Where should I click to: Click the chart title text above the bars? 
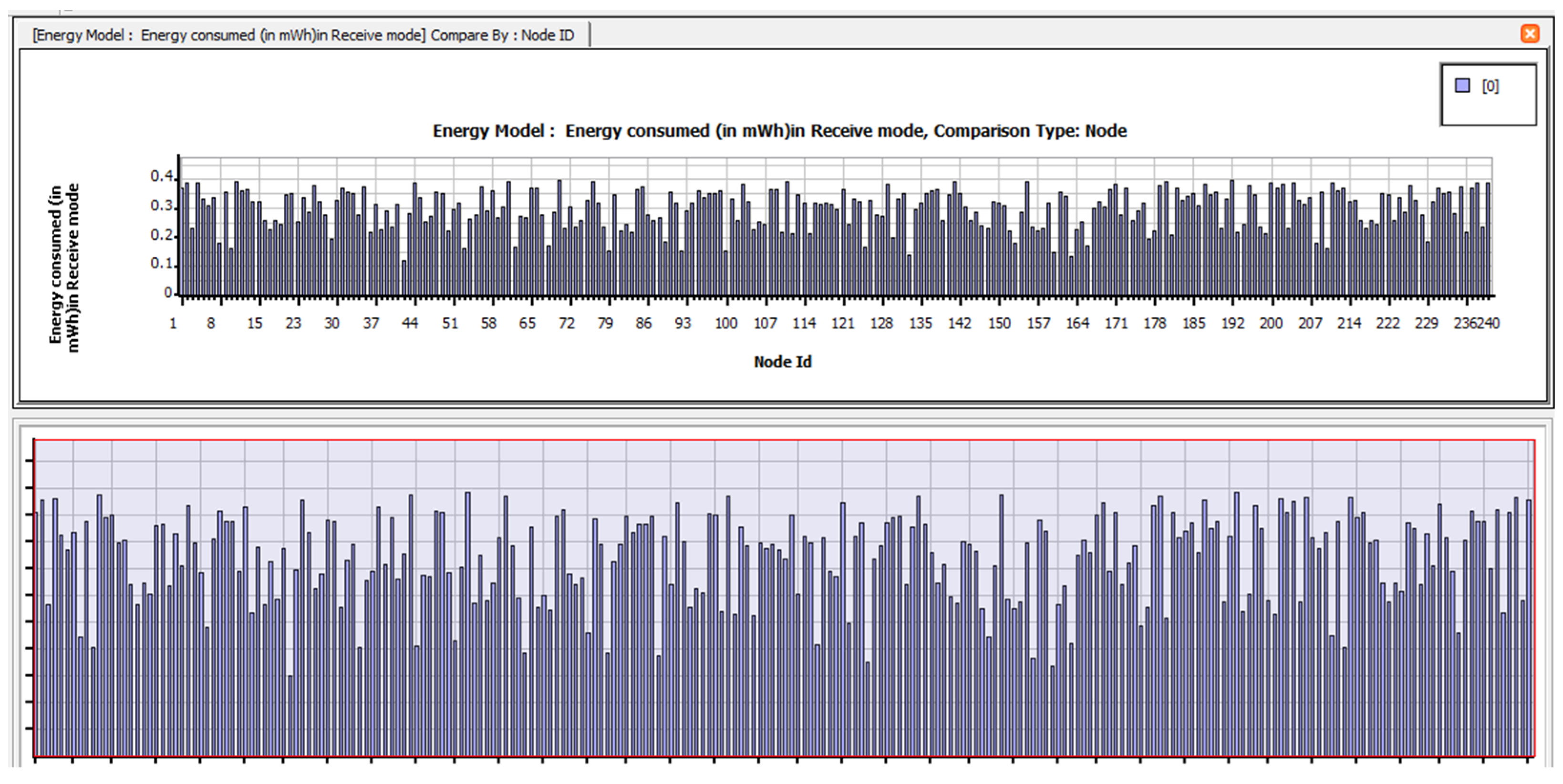[x=779, y=131]
